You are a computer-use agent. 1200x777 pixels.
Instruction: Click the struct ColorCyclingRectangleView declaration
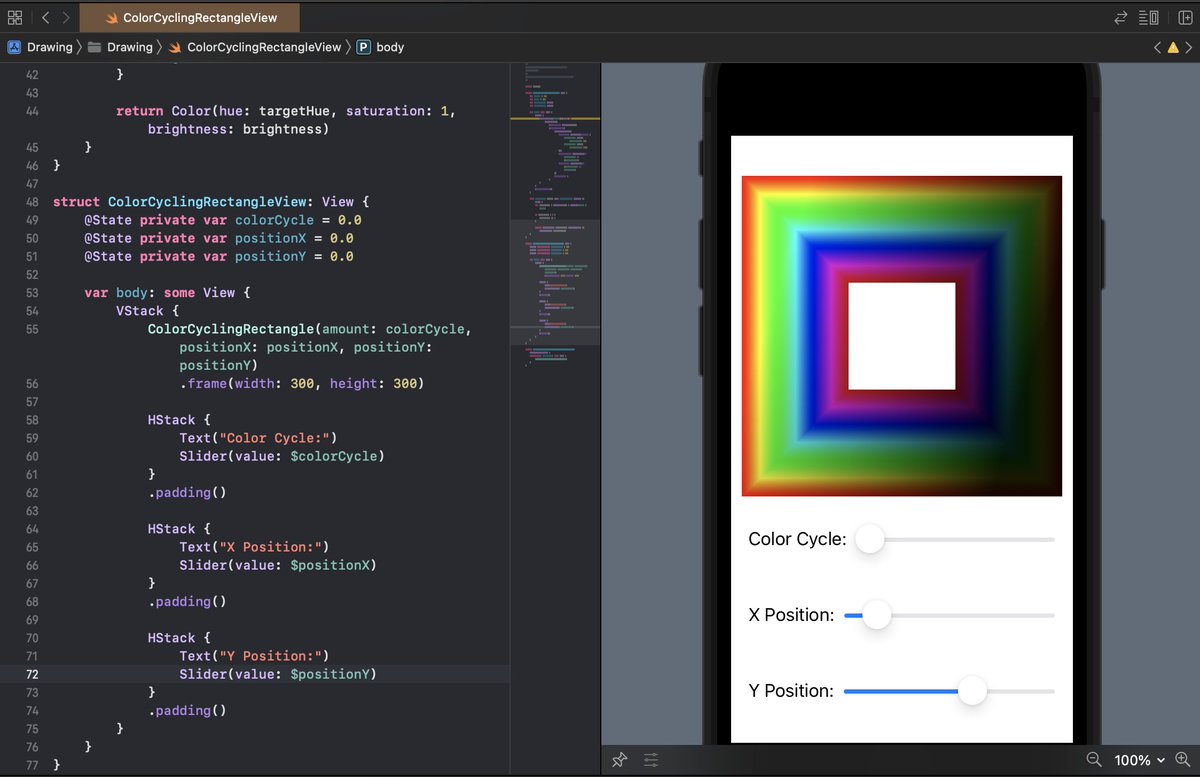211,202
